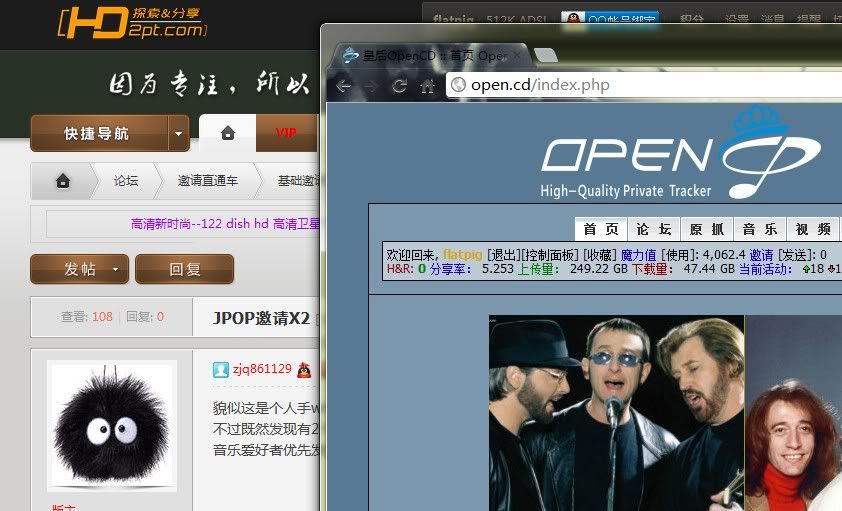Click the flatpig username link on OpenCD
842x511 pixels.
[462, 255]
